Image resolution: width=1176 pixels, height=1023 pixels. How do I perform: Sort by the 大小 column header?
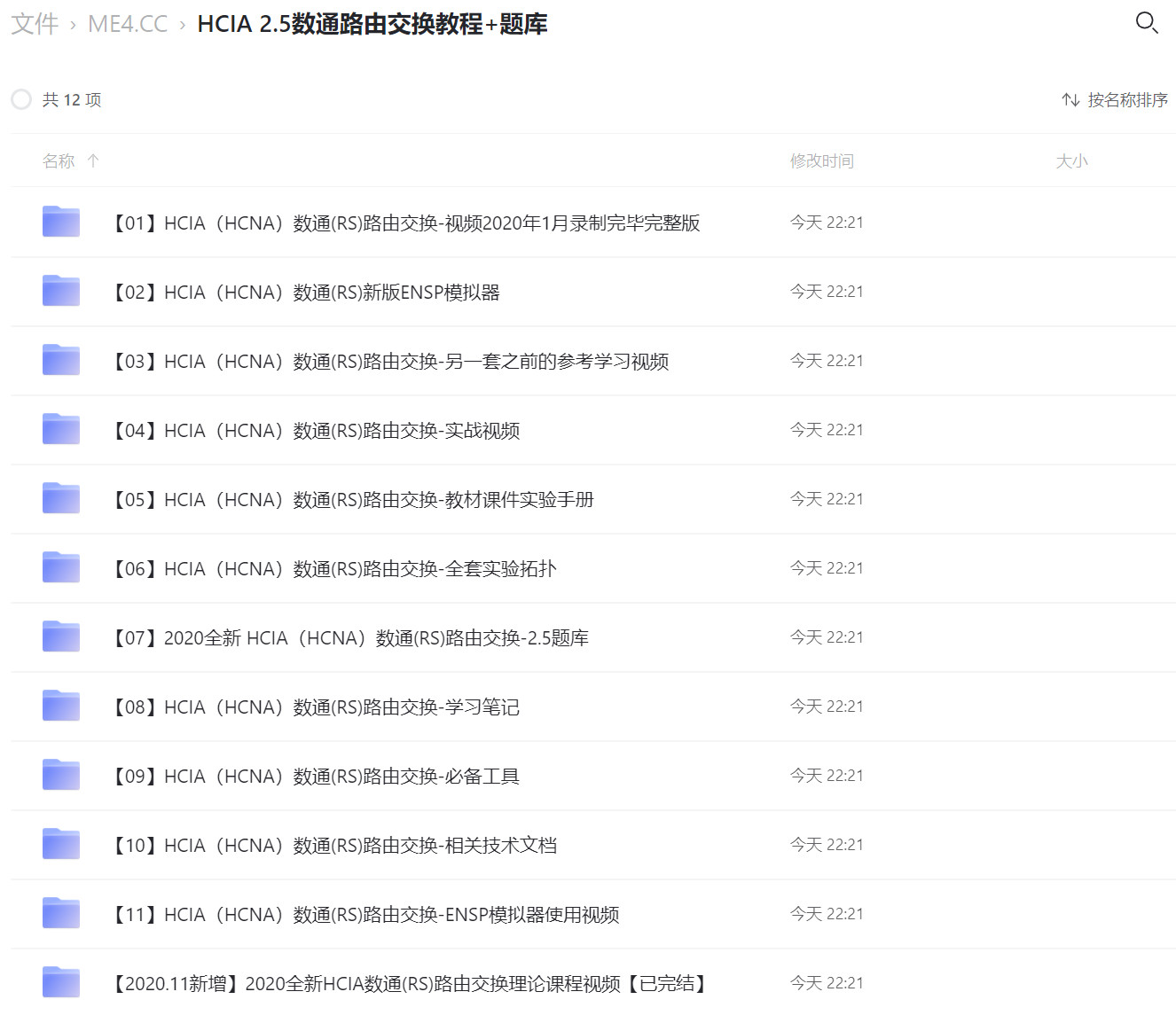point(1071,161)
